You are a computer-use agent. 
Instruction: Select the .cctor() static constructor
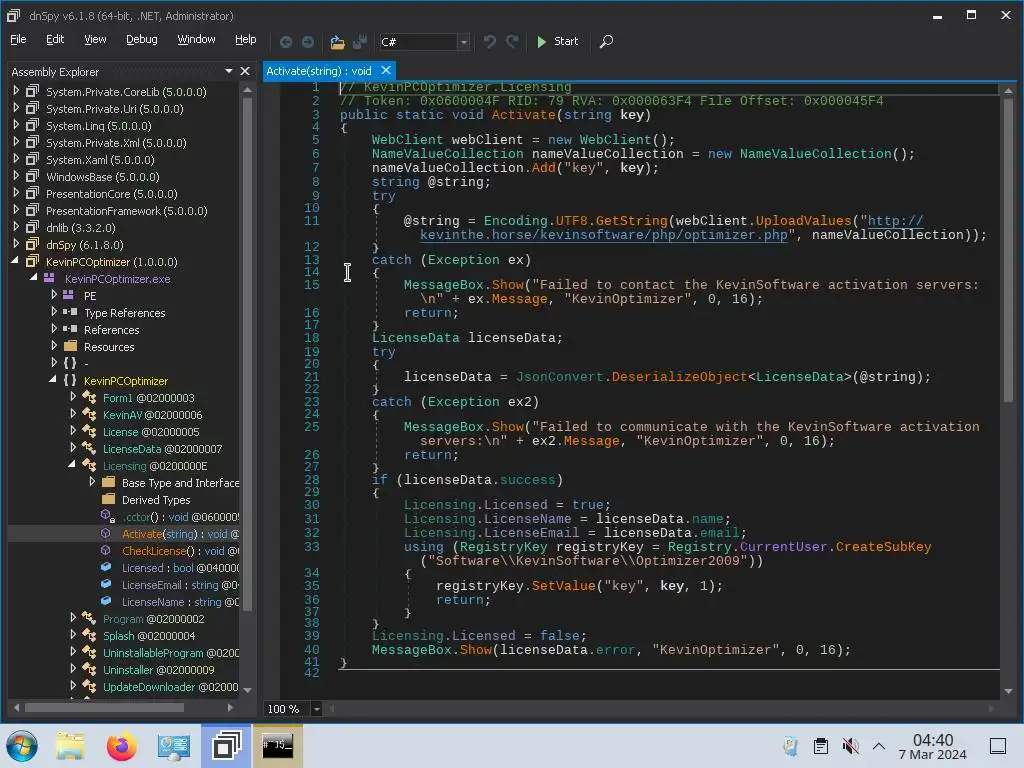(180, 517)
